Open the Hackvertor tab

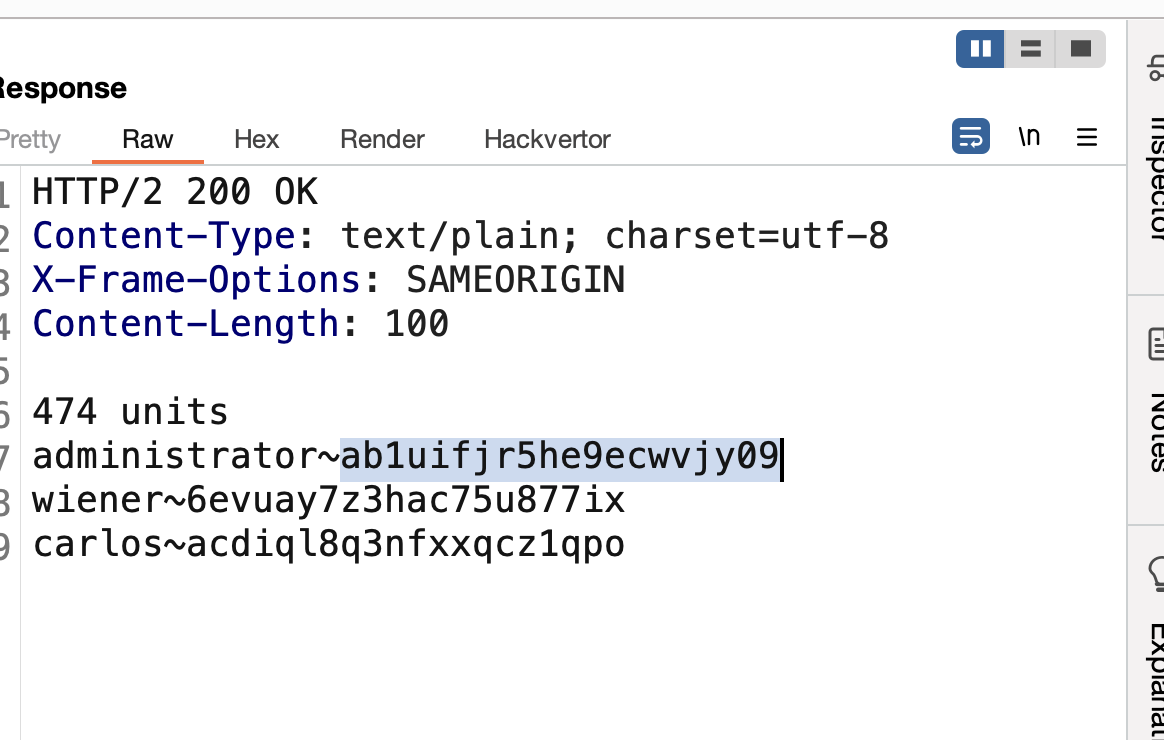(x=547, y=140)
